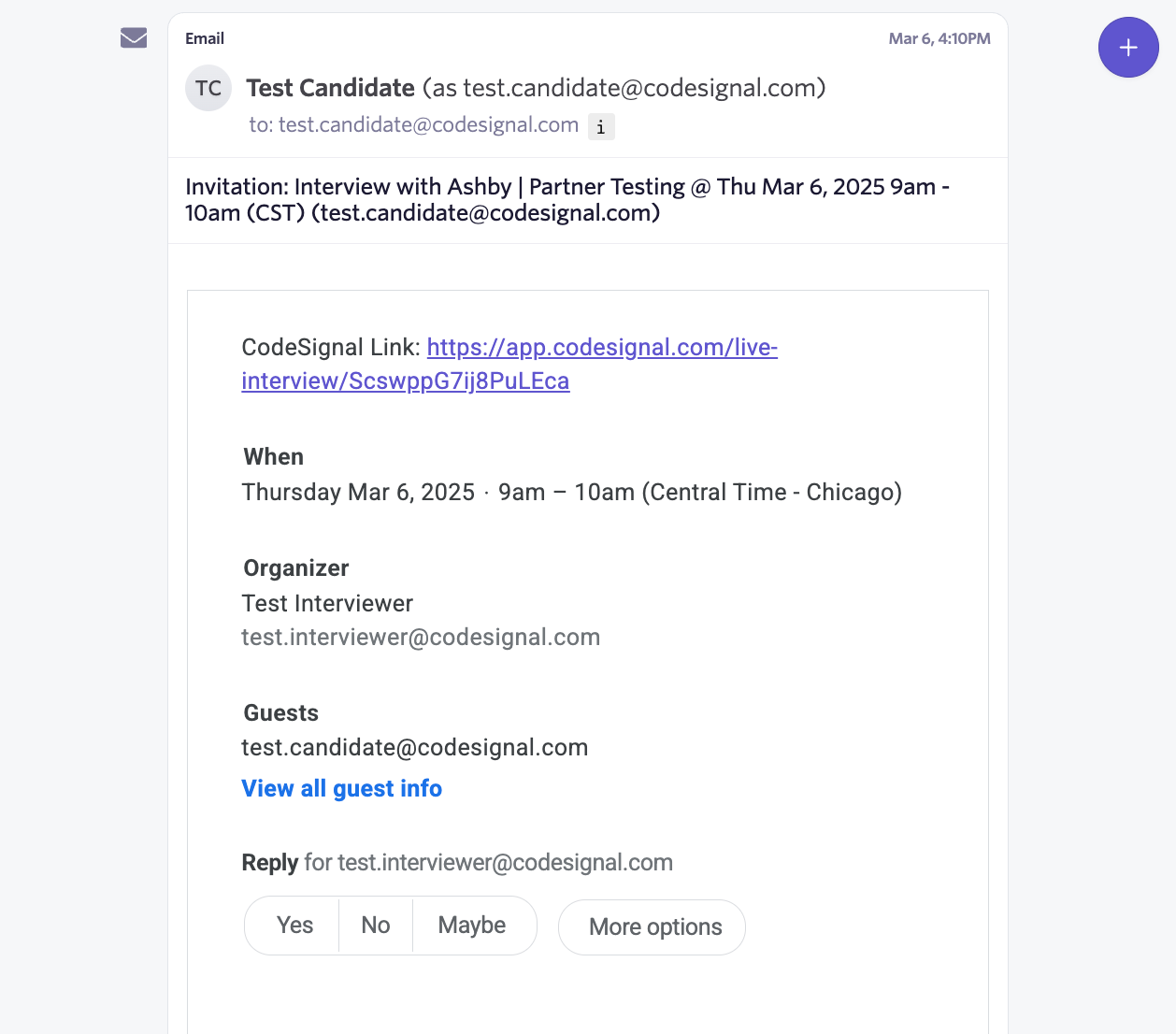Open More options for the reply
1176x1034 pixels.
[654, 926]
